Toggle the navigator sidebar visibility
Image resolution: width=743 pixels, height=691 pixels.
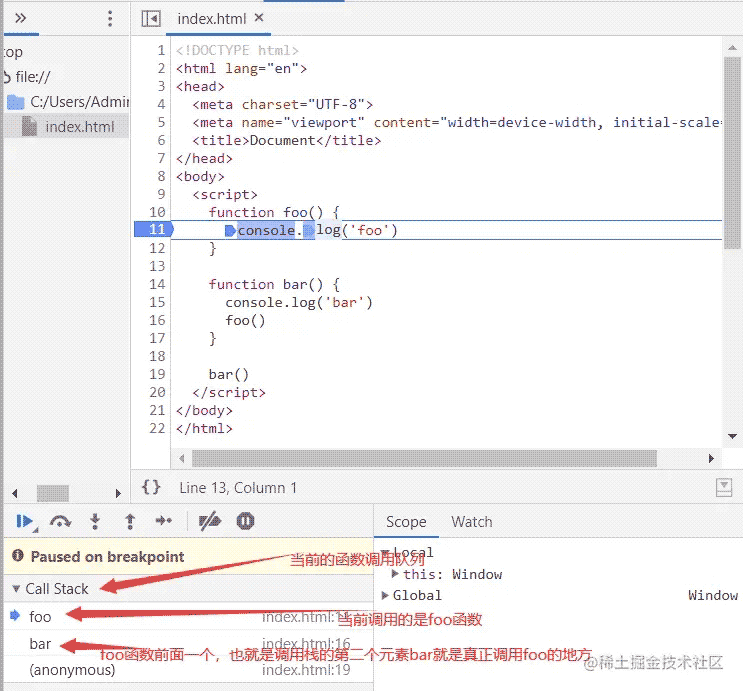click(x=151, y=18)
